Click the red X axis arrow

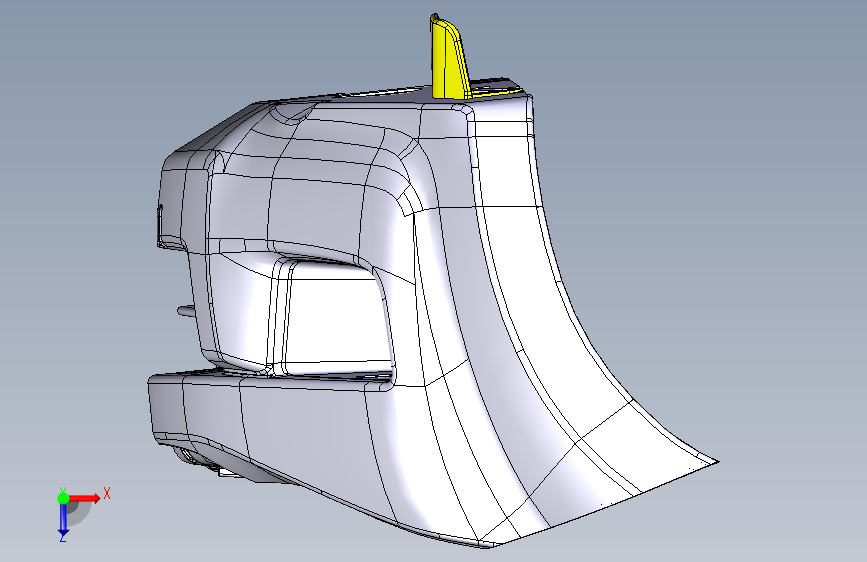coord(85,498)
